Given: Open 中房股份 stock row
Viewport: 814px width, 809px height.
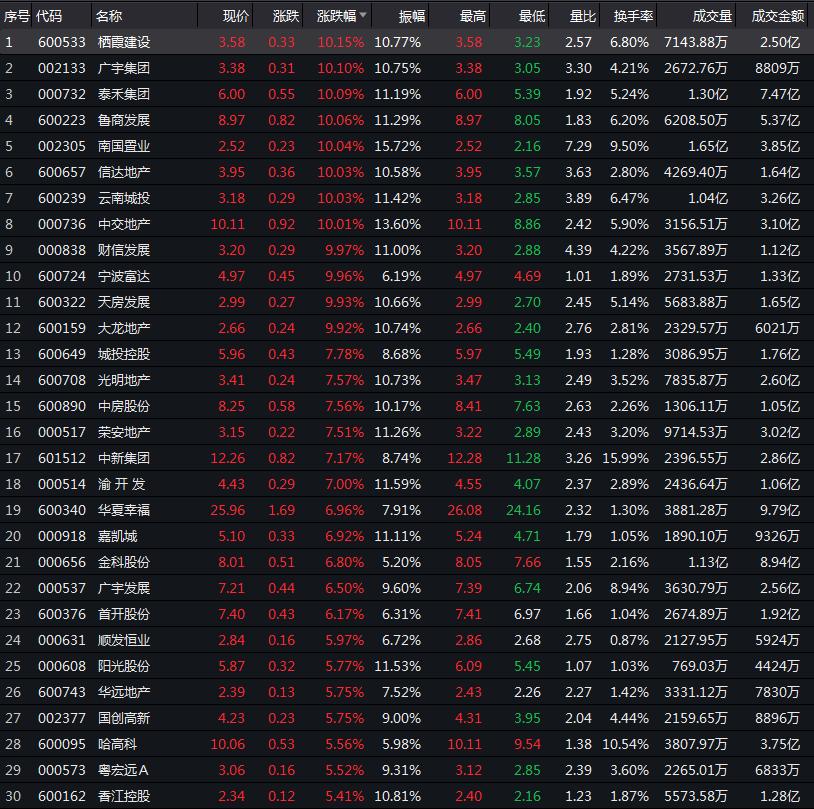Looking at the screenshot, I should [x=407, y=406].
